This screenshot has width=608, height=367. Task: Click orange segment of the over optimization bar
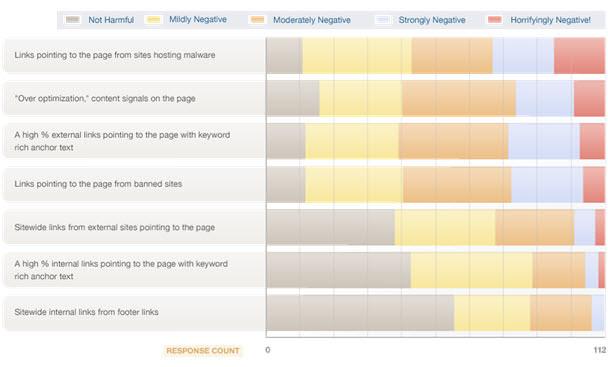point(459,98)
